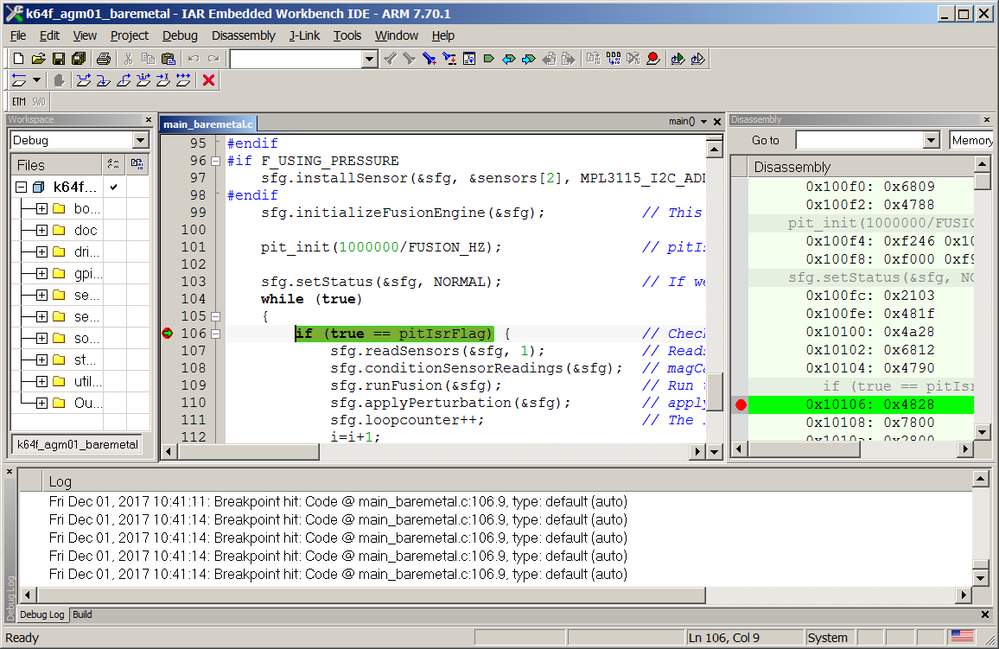Open the Debug configuration dropdown in Workspace

click(x=141, y=140)
